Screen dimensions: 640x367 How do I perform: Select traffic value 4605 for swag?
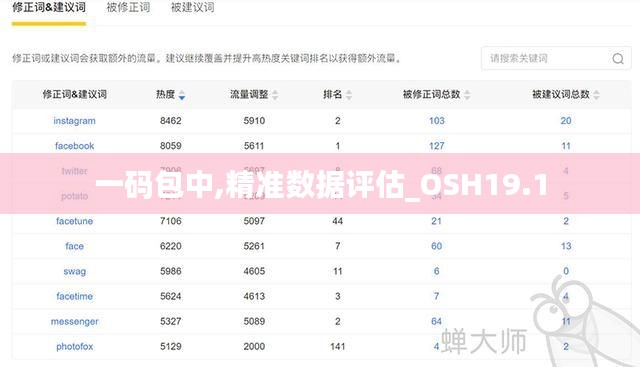click(254, 271)
